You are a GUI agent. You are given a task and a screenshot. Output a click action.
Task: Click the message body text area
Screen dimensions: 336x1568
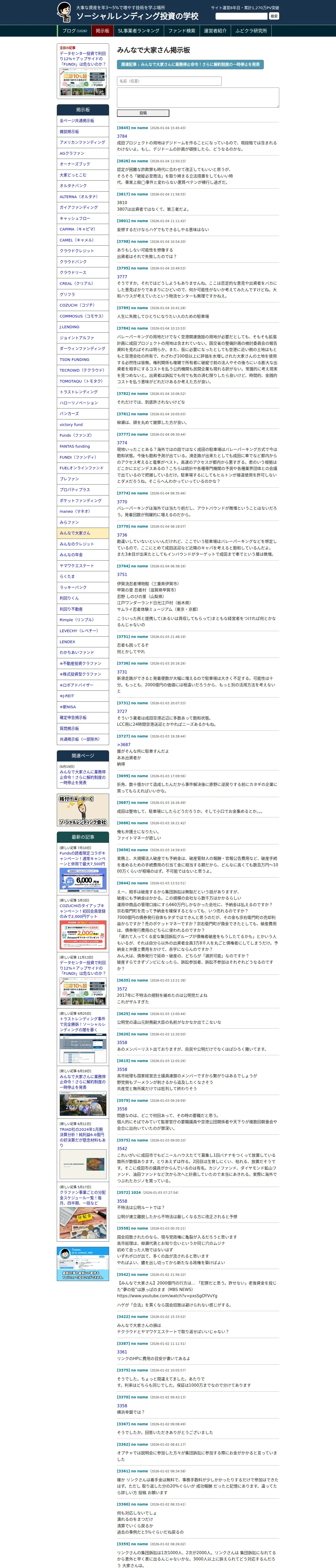point(198,97)
